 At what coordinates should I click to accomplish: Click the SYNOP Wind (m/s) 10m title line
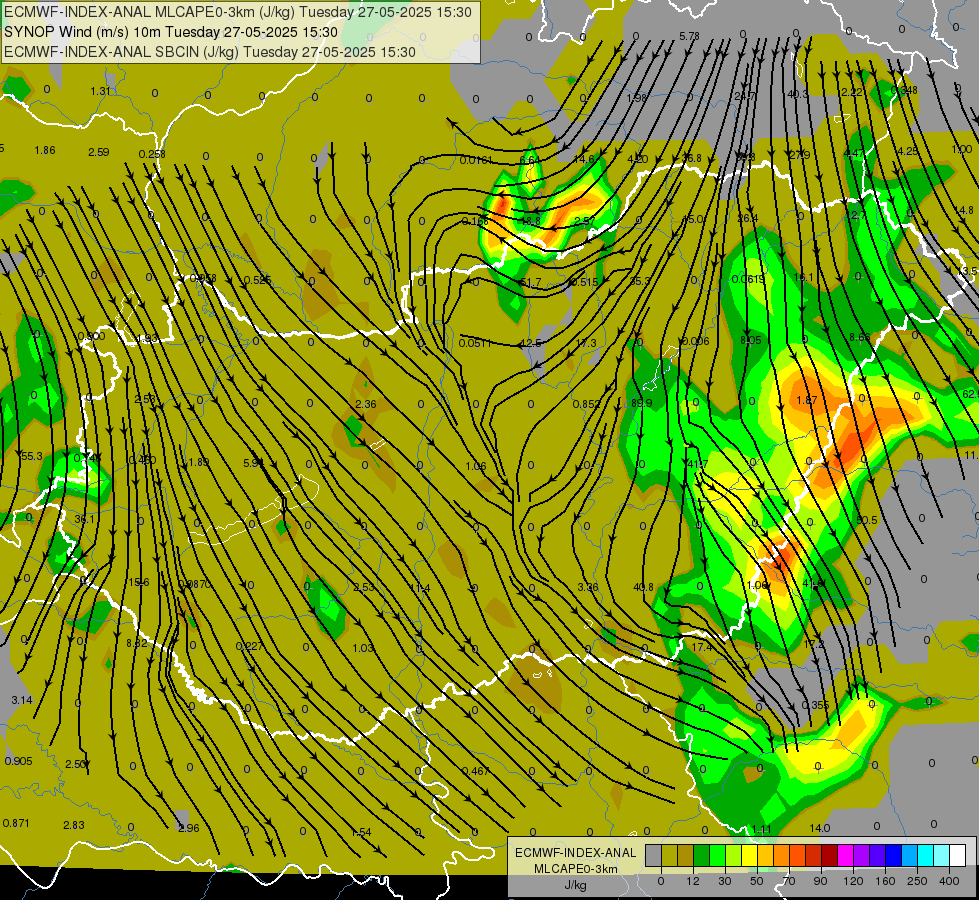tap(171, 32)
